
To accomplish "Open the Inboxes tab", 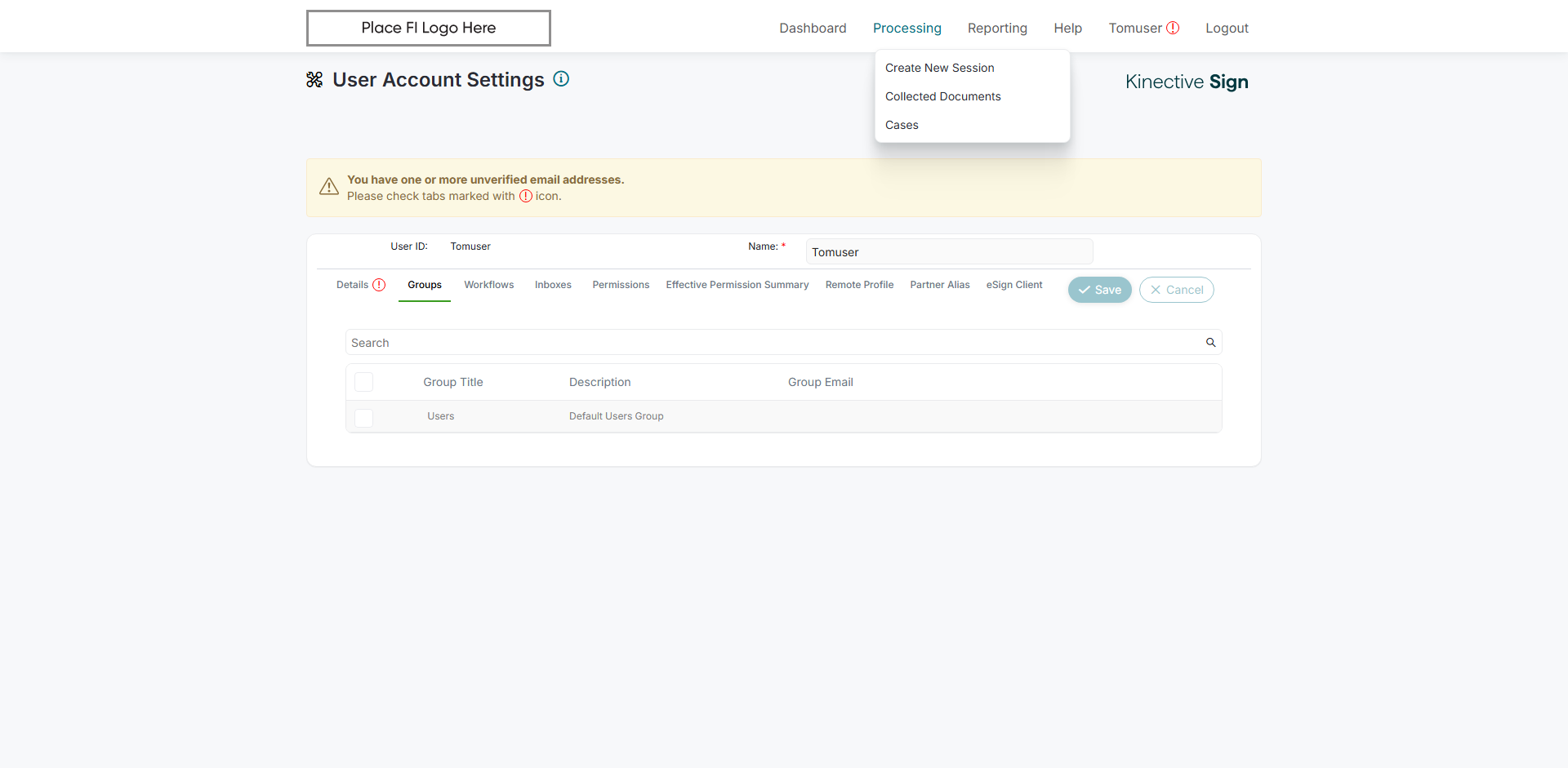I will [x=553, y=285].
